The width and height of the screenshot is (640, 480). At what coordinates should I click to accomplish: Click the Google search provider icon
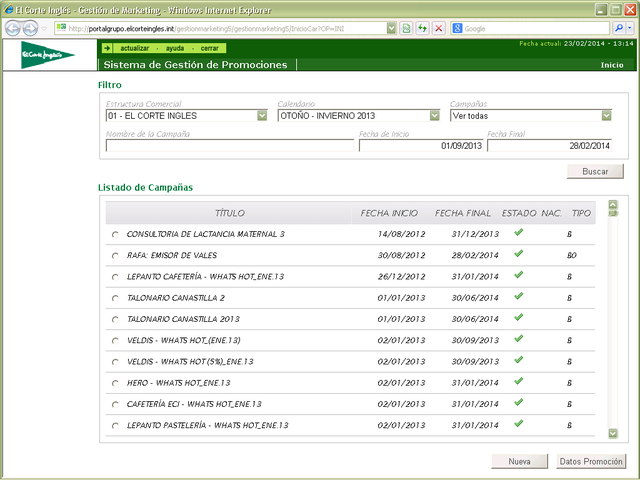pos(458,28)
